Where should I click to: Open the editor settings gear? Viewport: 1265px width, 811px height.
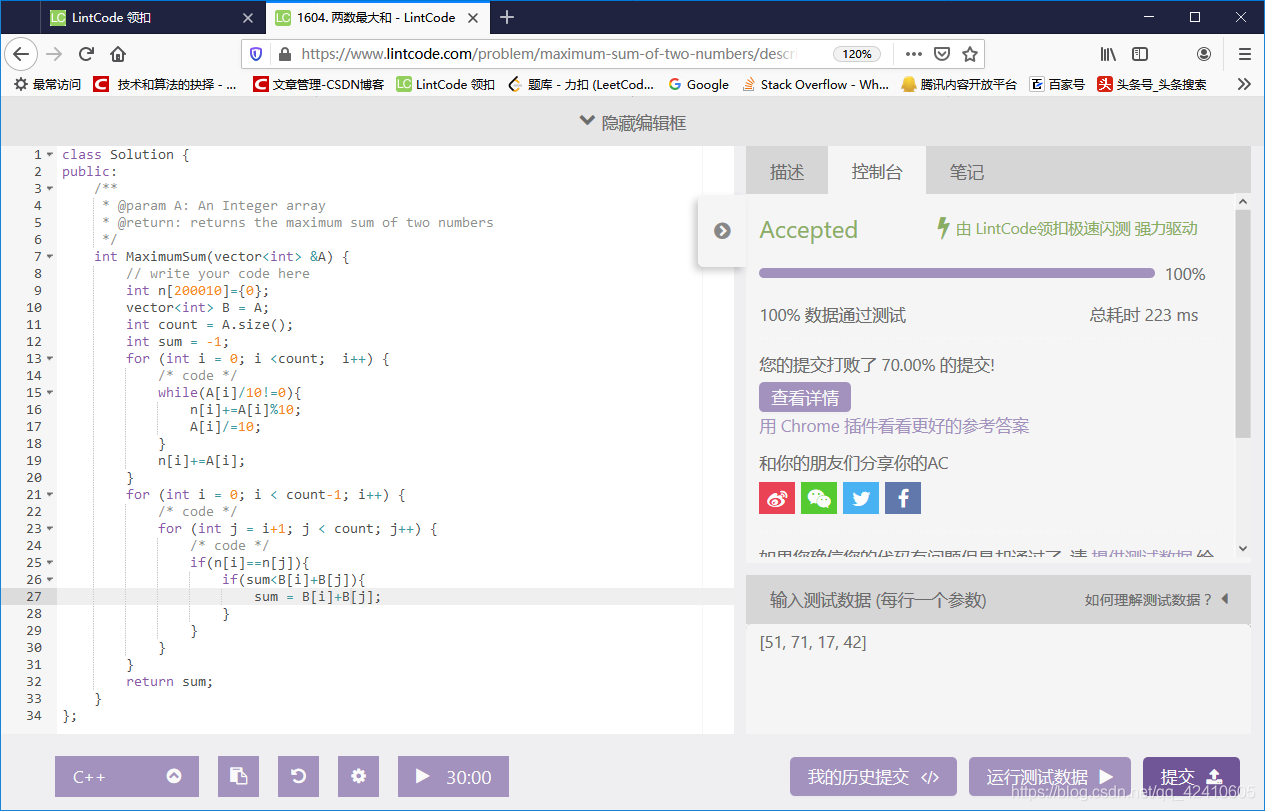coord(358,776)
